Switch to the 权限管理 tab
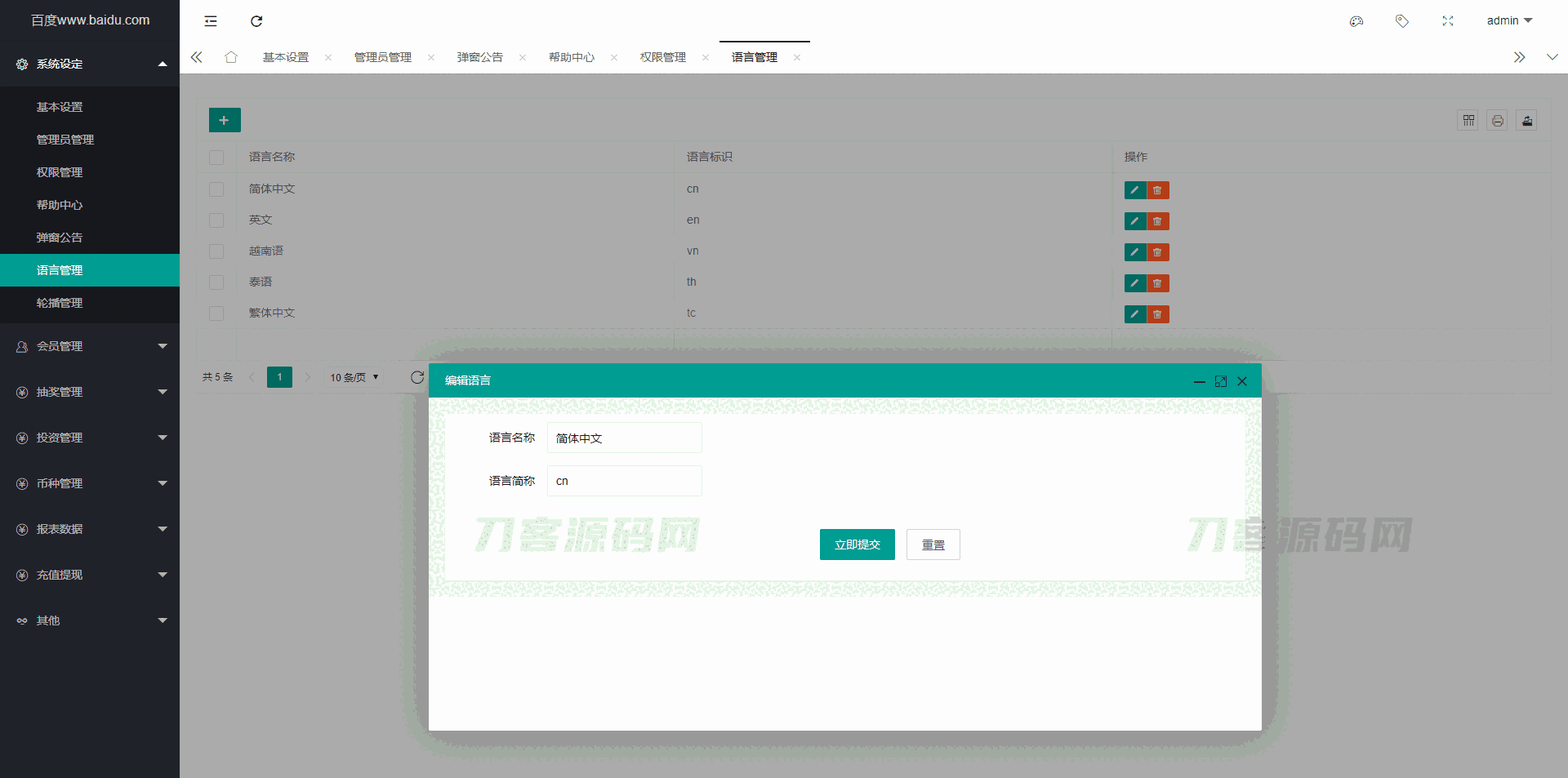Image resolution: width=1568 pixels, height=778 pixels. pos(662,57)
